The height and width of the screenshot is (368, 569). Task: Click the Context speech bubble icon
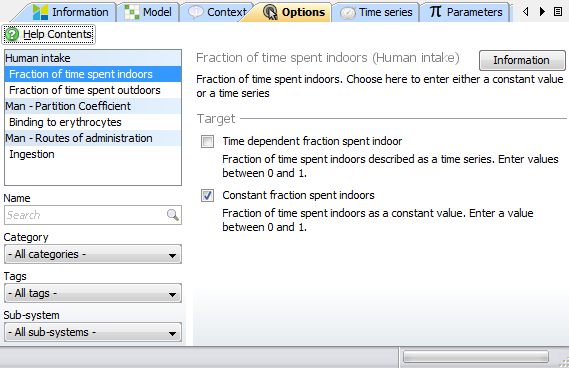coord(196,12)
